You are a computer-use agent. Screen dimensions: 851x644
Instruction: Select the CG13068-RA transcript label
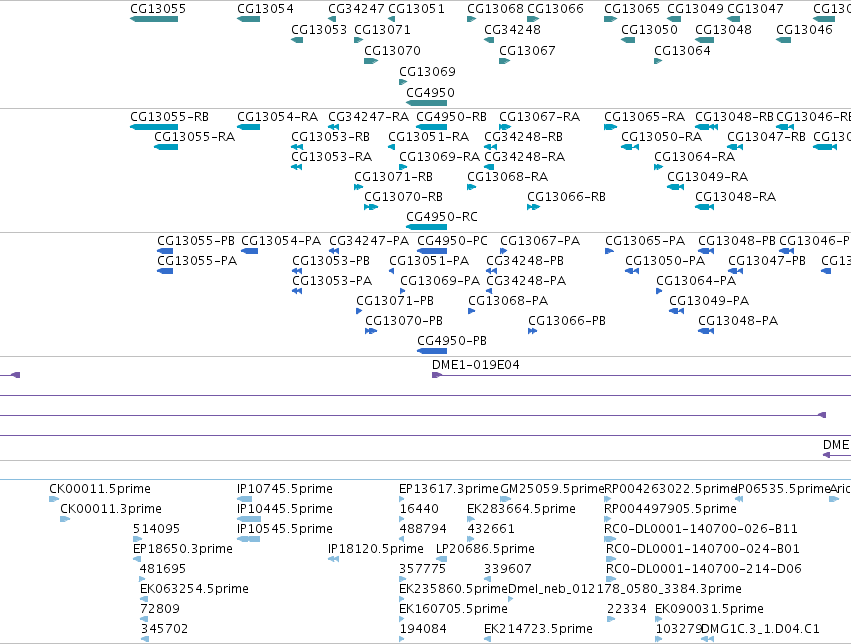pyautogui.click(x=507, y=177)
